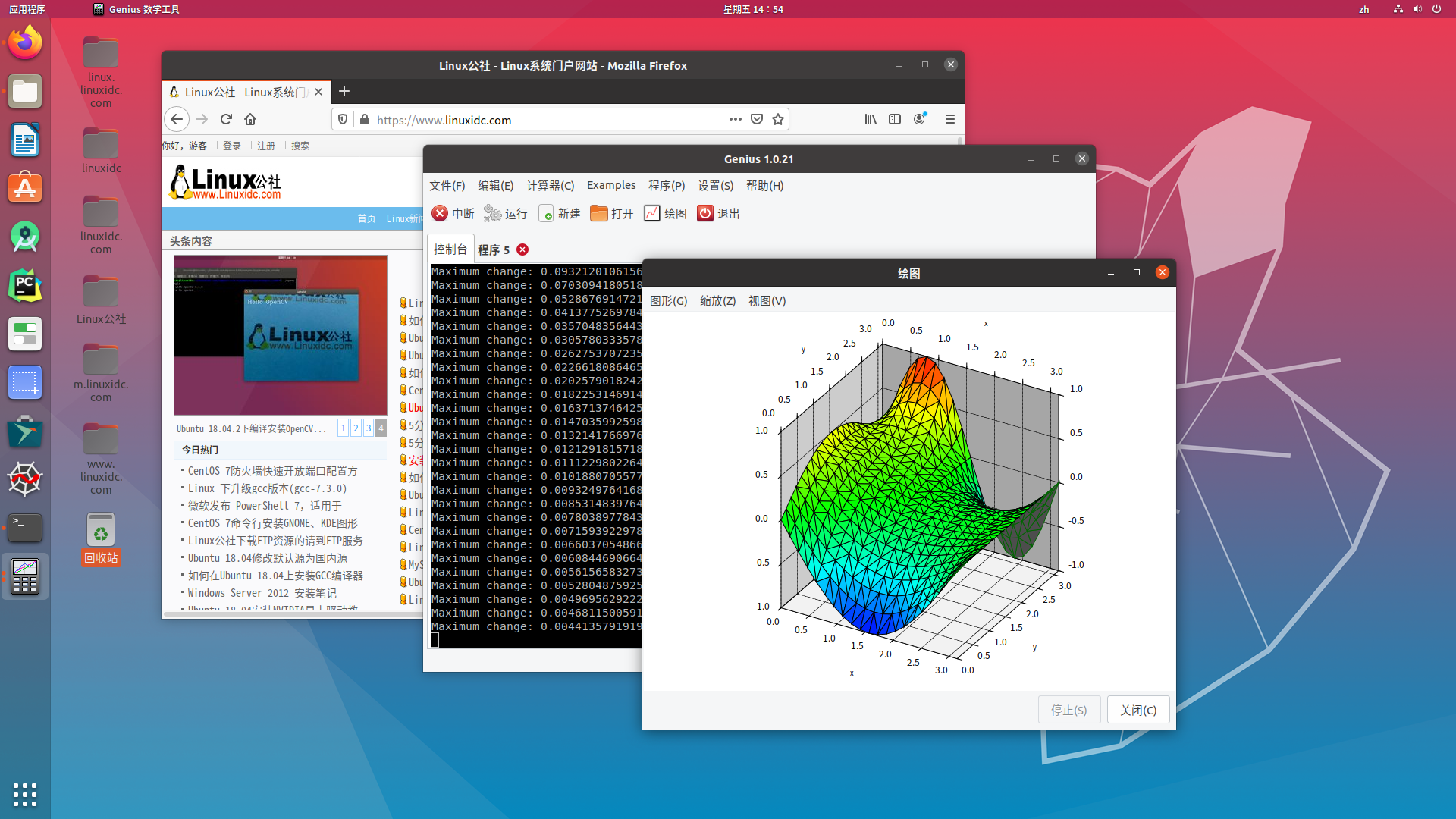Click inside the Firefox address bar
The height and width of the screenshot is (819, 1456).
tap(531, 119)
